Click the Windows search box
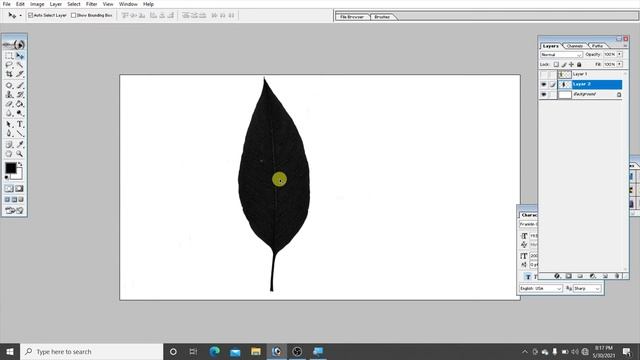 [92, 351]
